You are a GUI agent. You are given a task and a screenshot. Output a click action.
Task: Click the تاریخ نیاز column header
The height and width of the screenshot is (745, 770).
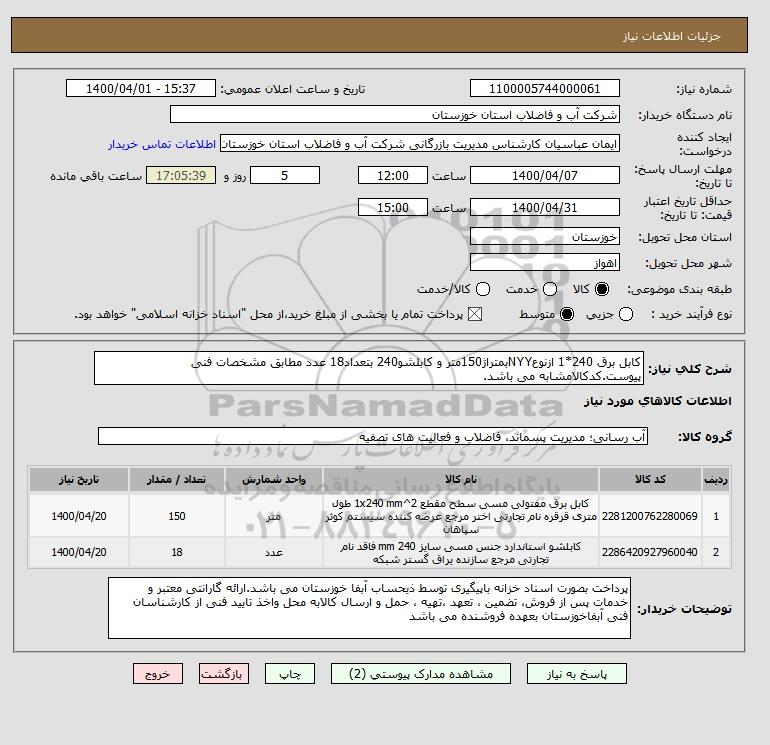pos(79,479)
